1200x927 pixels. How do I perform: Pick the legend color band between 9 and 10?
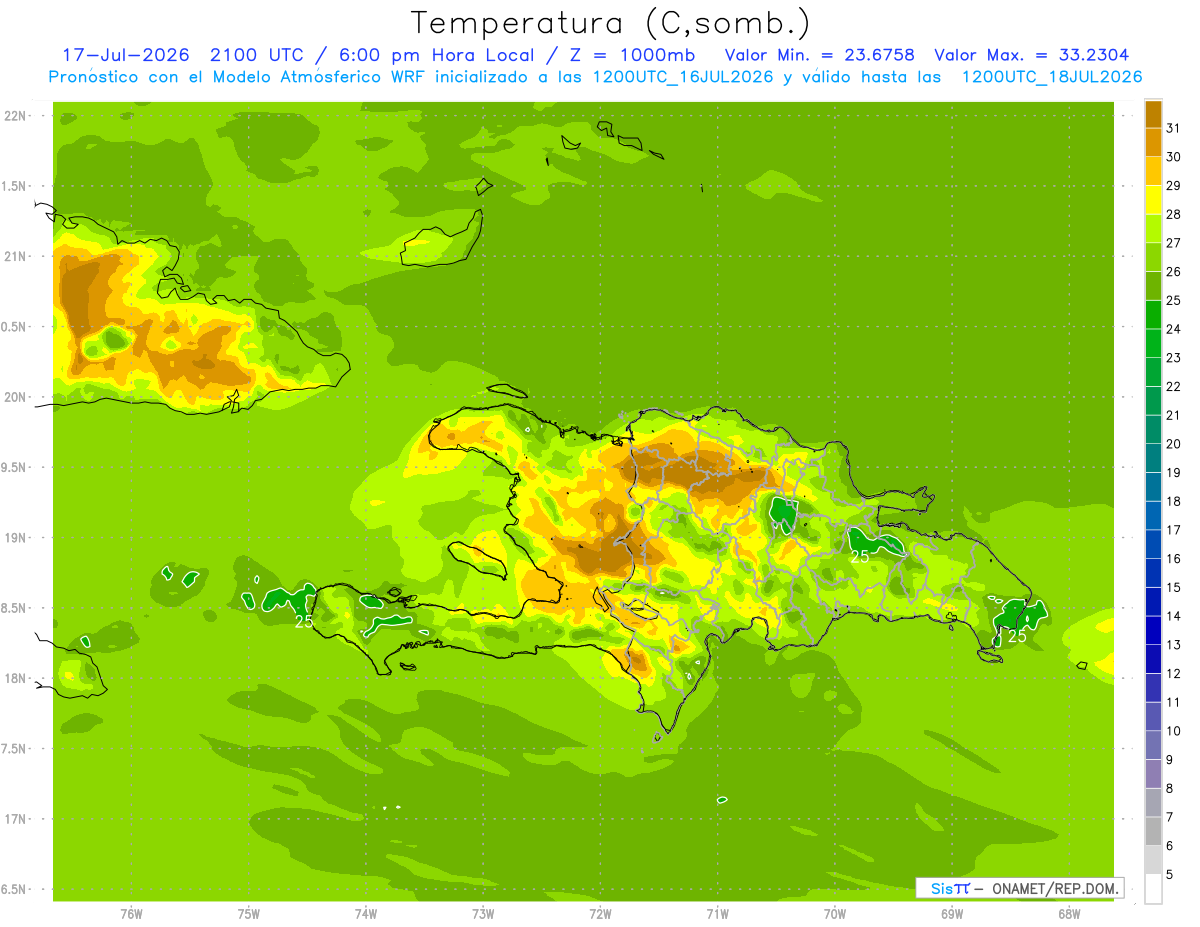[x=1153, y=746]
